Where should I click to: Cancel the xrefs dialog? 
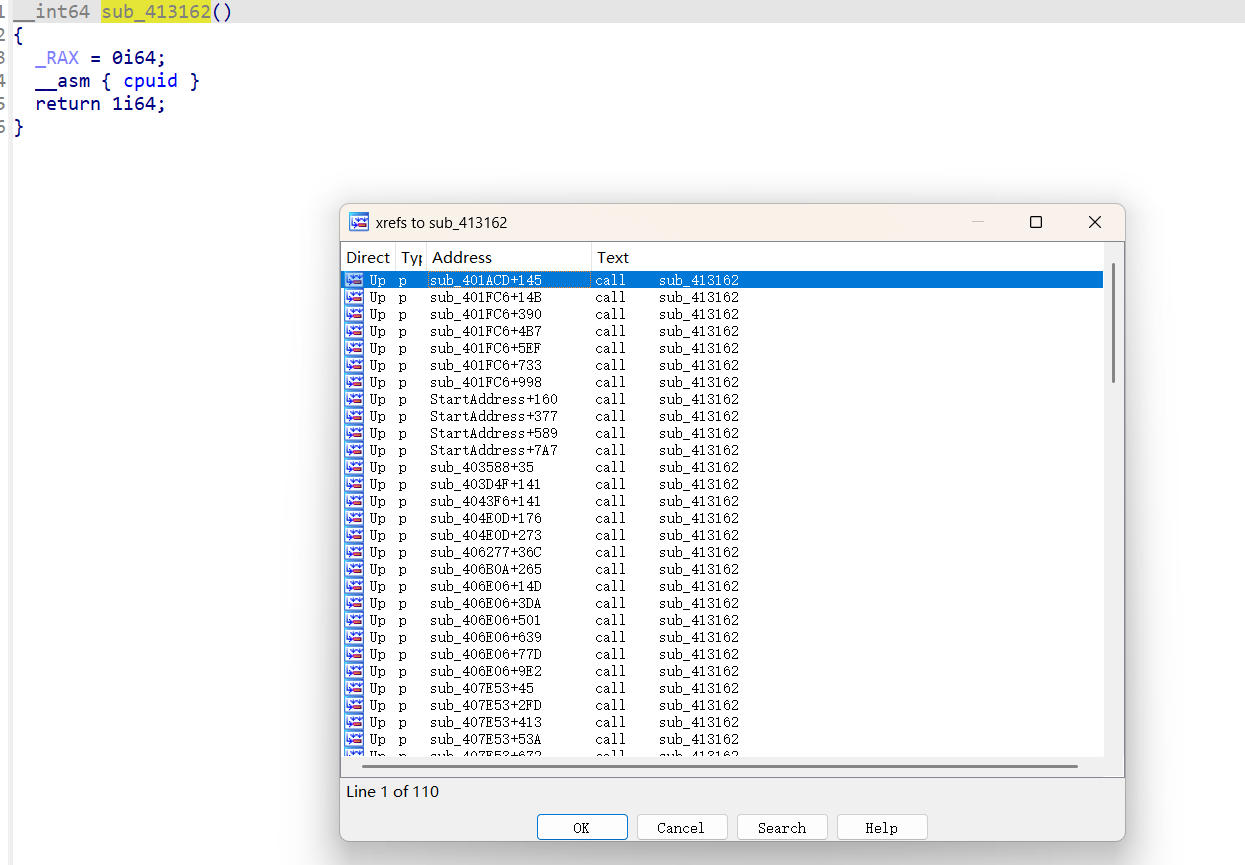pyautogui.click(x=681, y=827)
